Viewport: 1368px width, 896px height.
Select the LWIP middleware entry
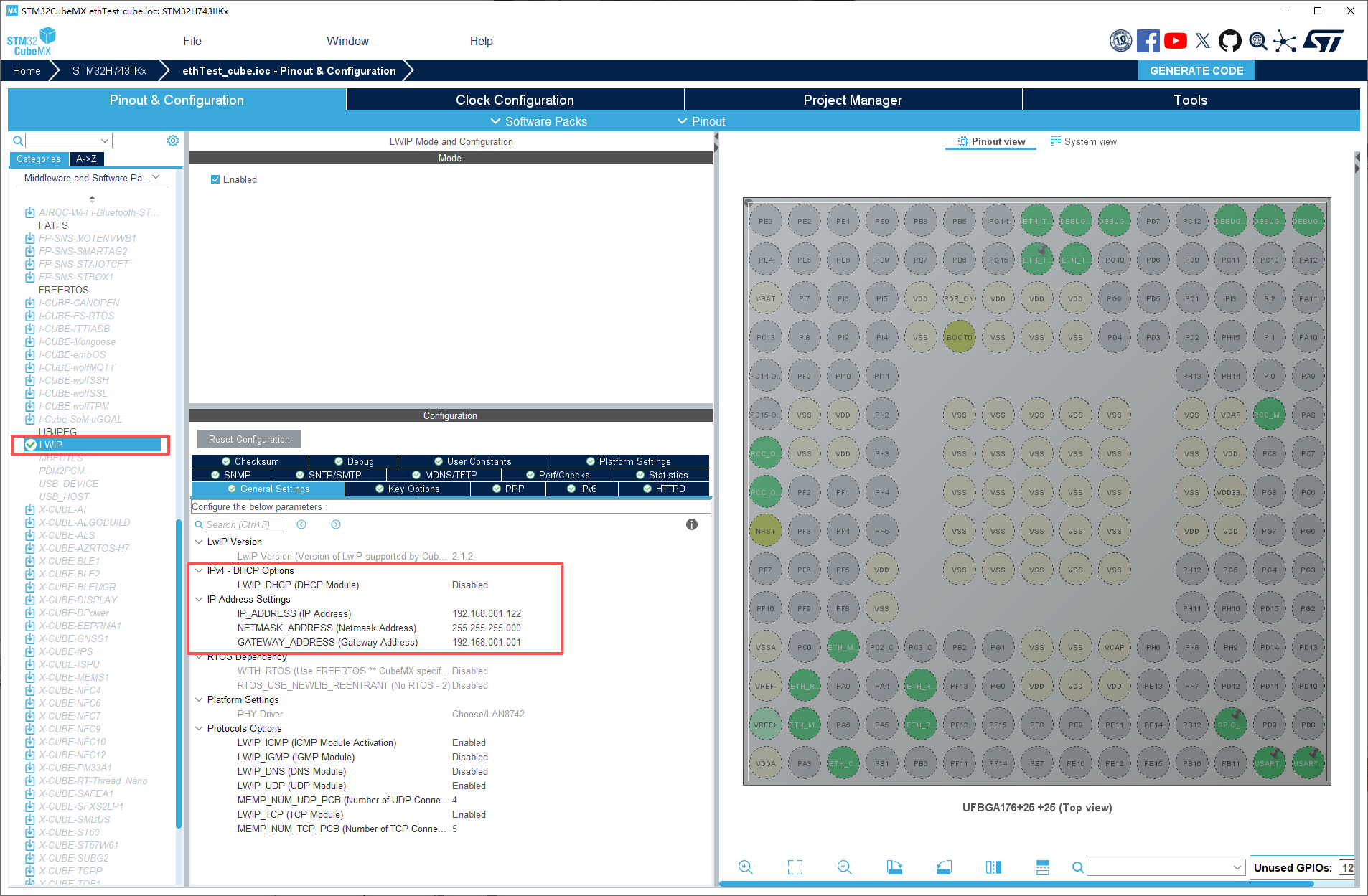click(x=91, y=445)
